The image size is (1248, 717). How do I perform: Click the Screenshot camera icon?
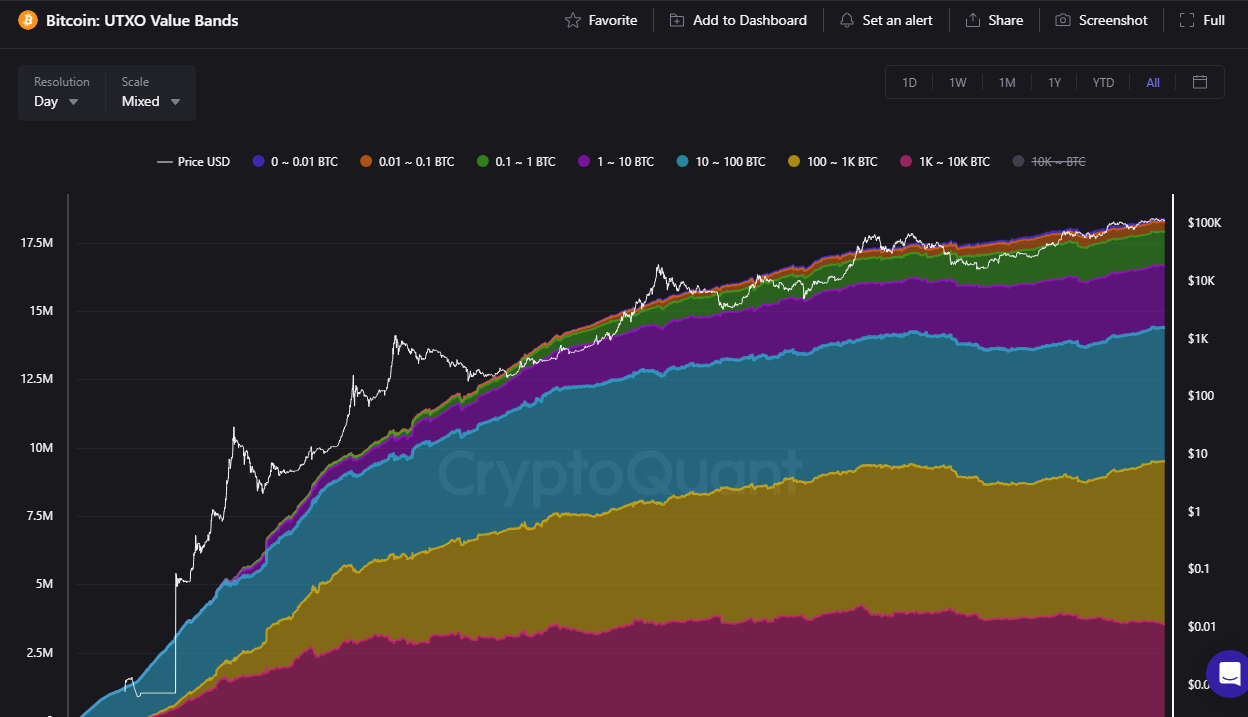pyautogui.click(x=1063, y=20)
